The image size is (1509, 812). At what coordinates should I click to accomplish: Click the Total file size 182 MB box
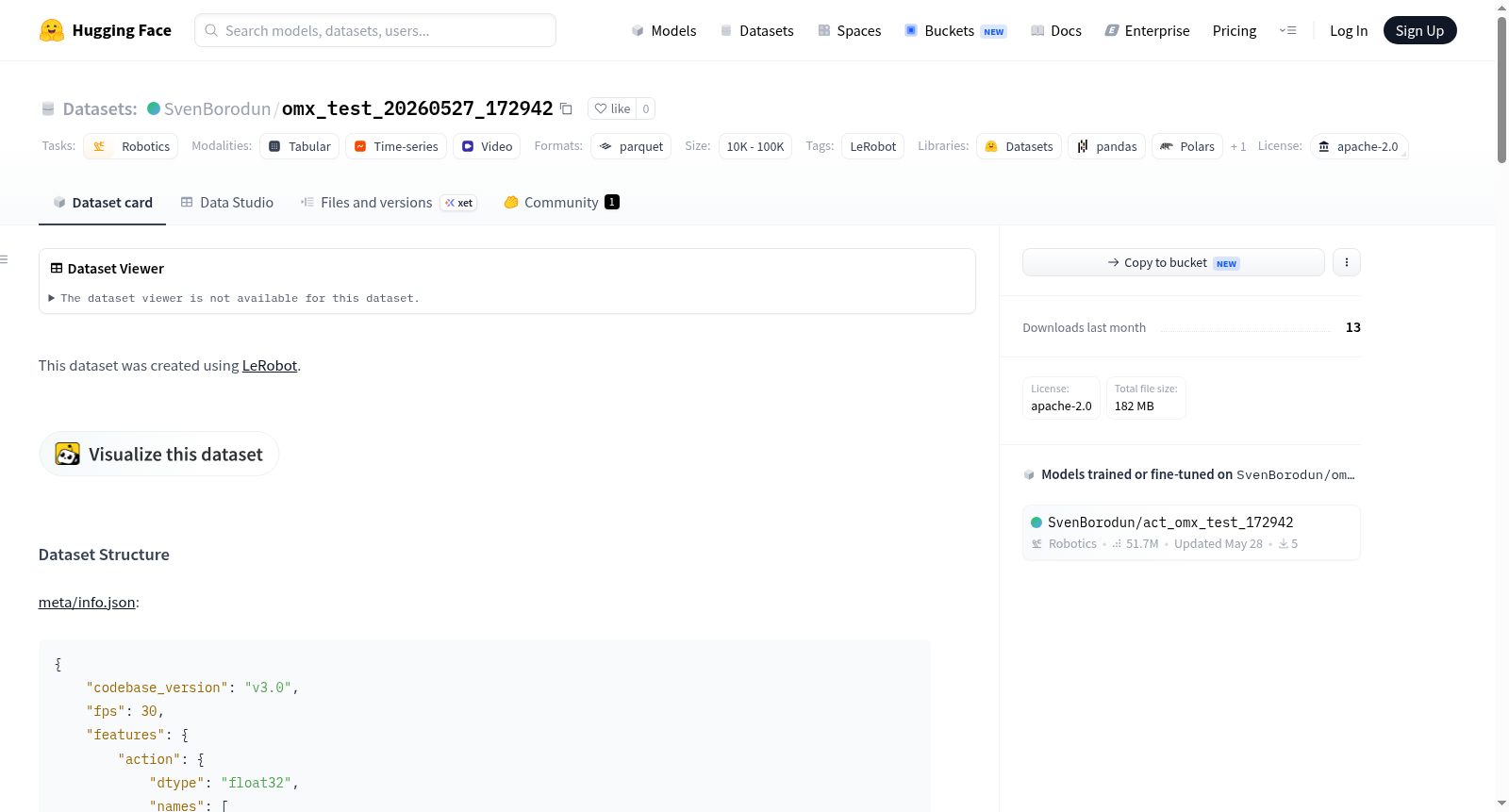tap(1146, 397)
